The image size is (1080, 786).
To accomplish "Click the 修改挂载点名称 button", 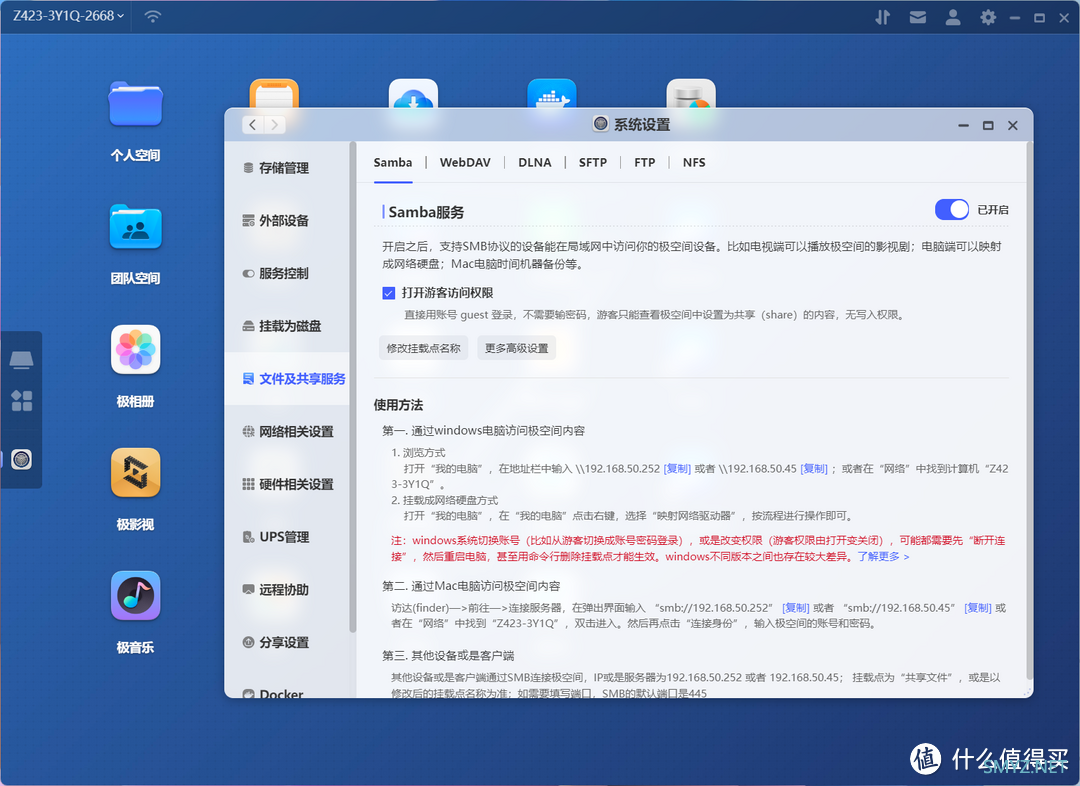I will point(424,348).
